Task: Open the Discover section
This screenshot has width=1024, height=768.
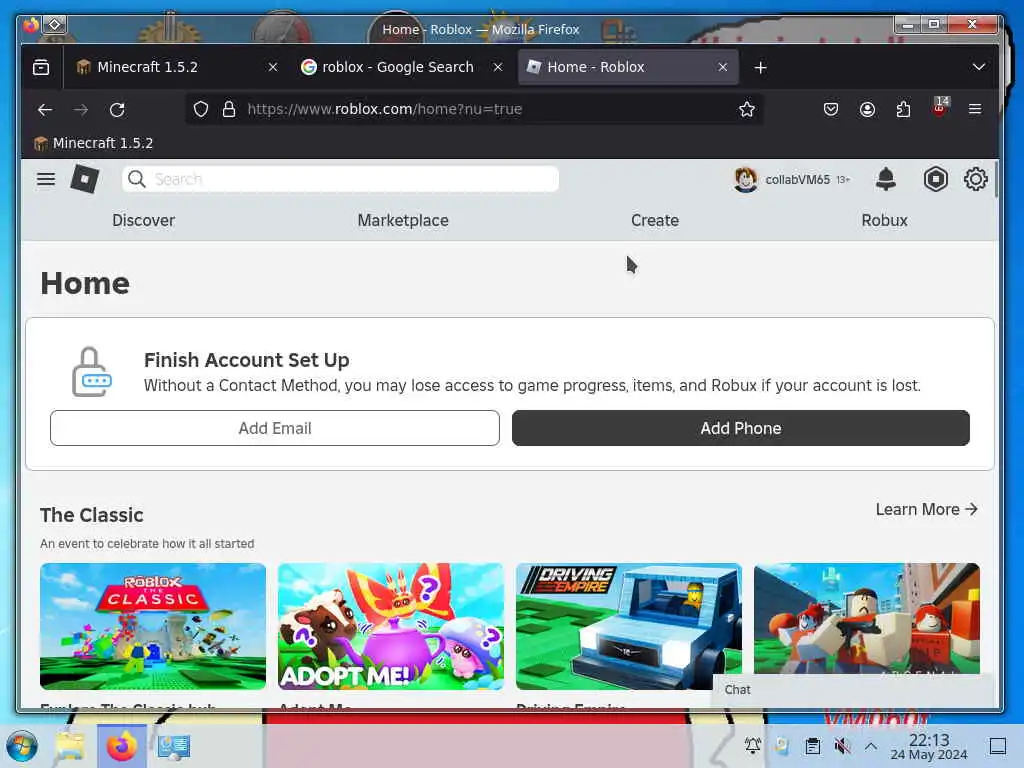Action: [144, 221]
